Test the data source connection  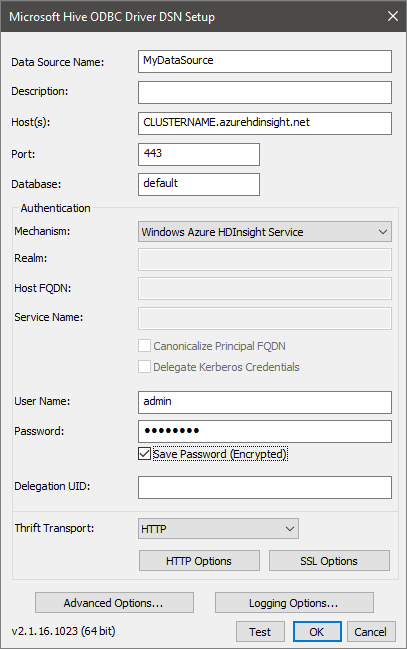[x=260, y=632]
